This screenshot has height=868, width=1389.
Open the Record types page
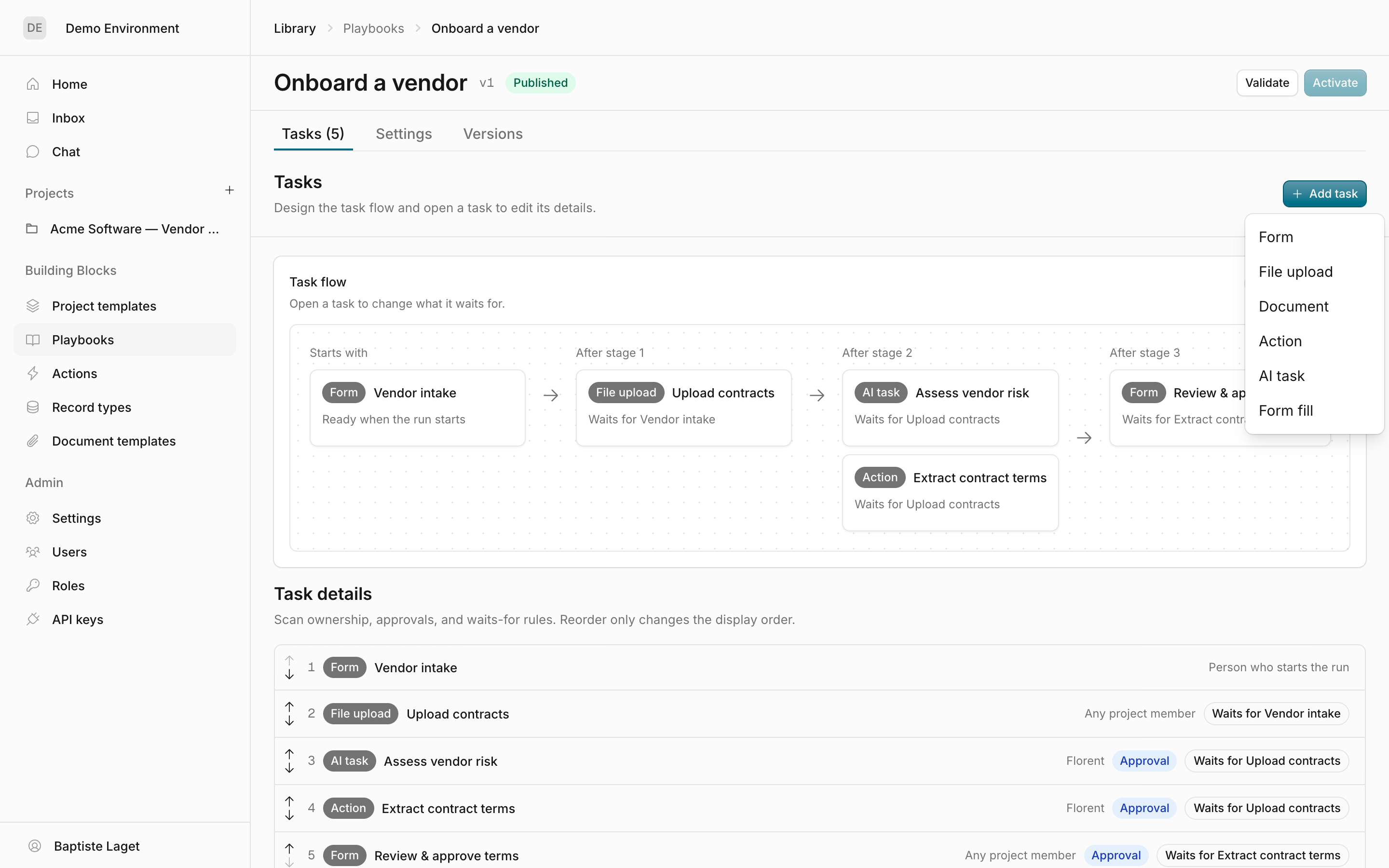coord(124,407)
